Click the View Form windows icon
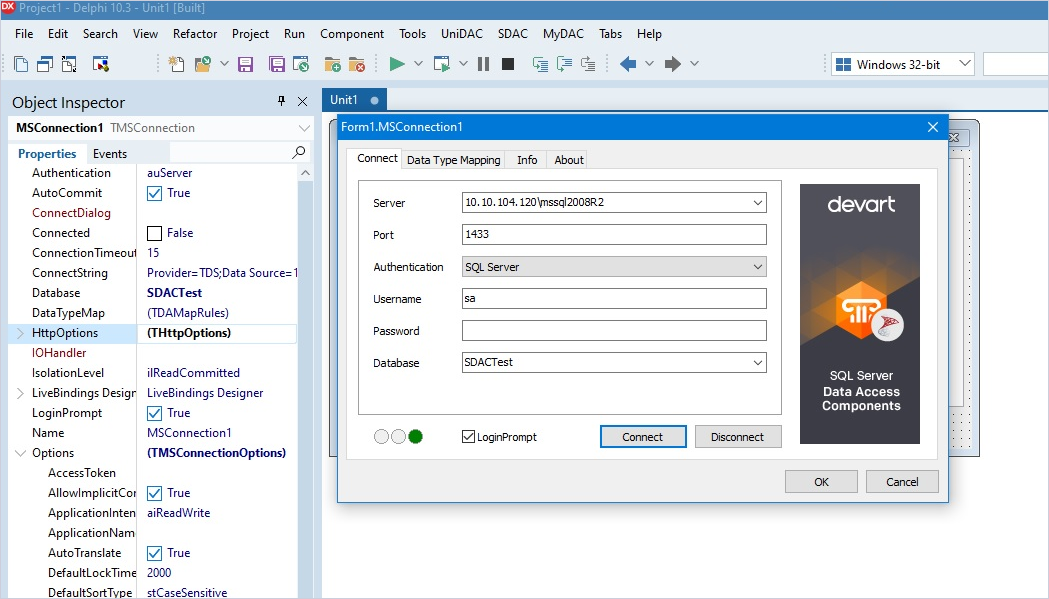This screenshot has width=1049, height=599. (x=45, y=64)
